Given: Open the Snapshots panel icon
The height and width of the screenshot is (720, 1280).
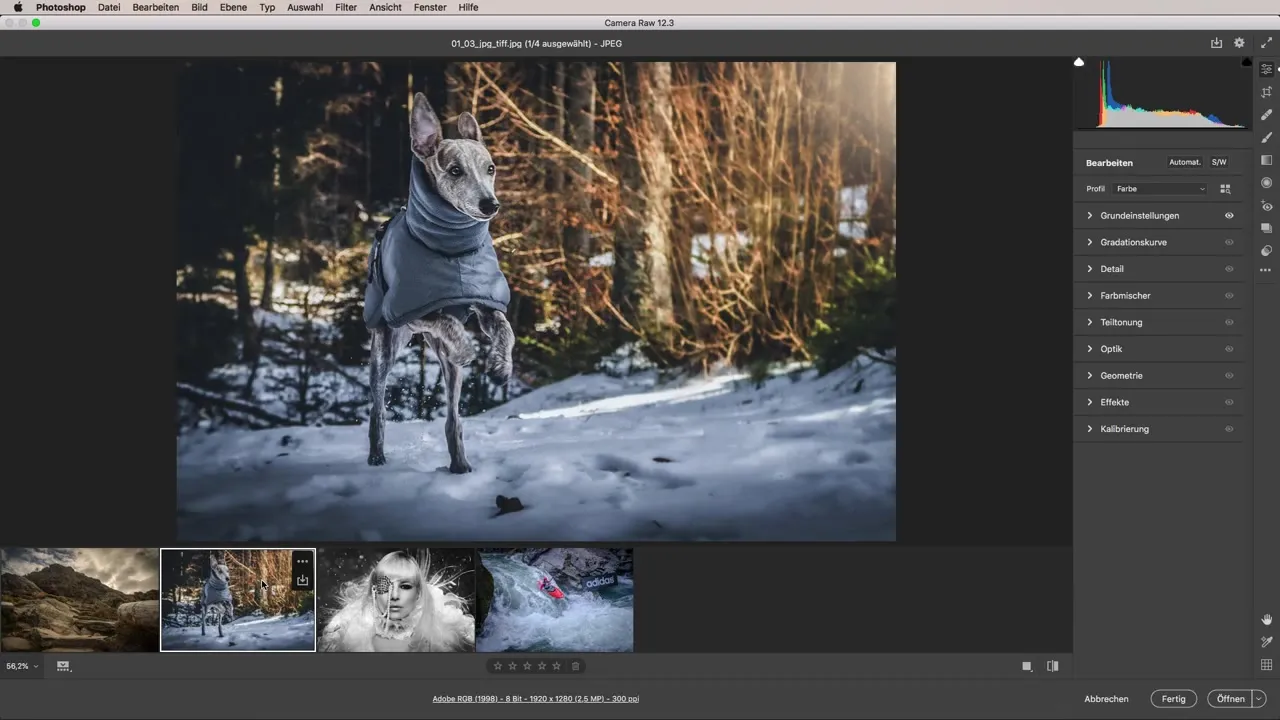Looking at the screenshot, I should point(1266,228).
